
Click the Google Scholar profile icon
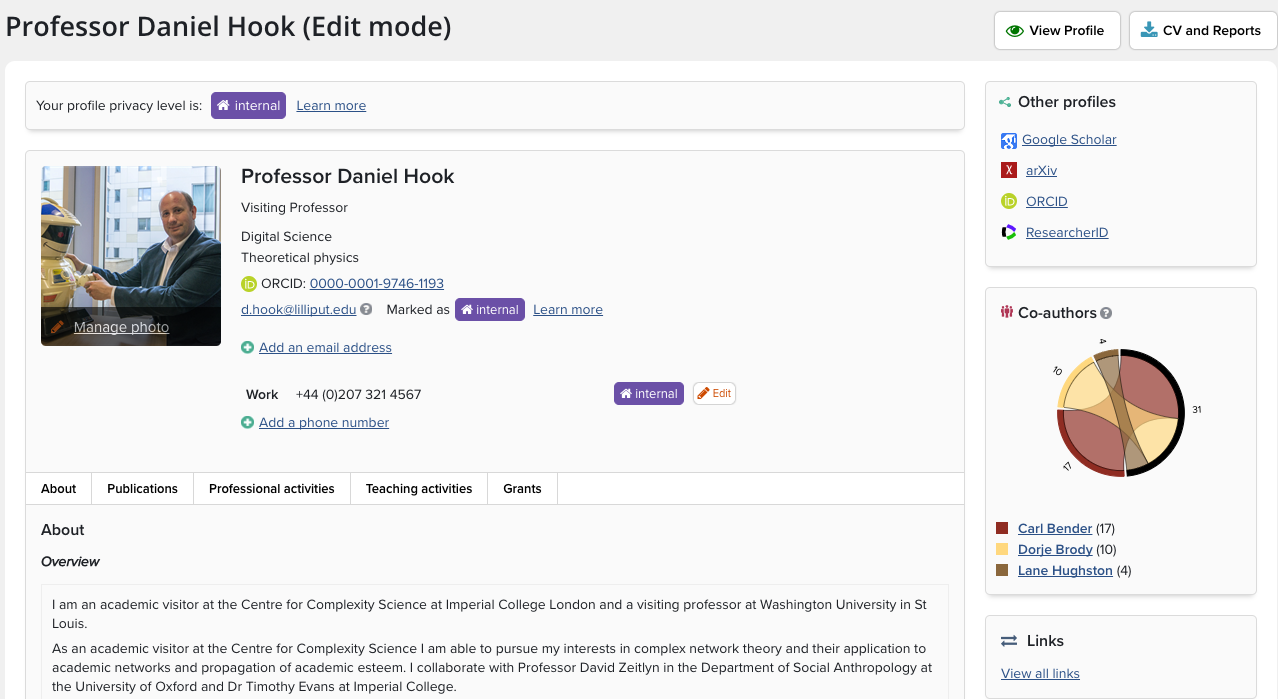(1009, 141)
